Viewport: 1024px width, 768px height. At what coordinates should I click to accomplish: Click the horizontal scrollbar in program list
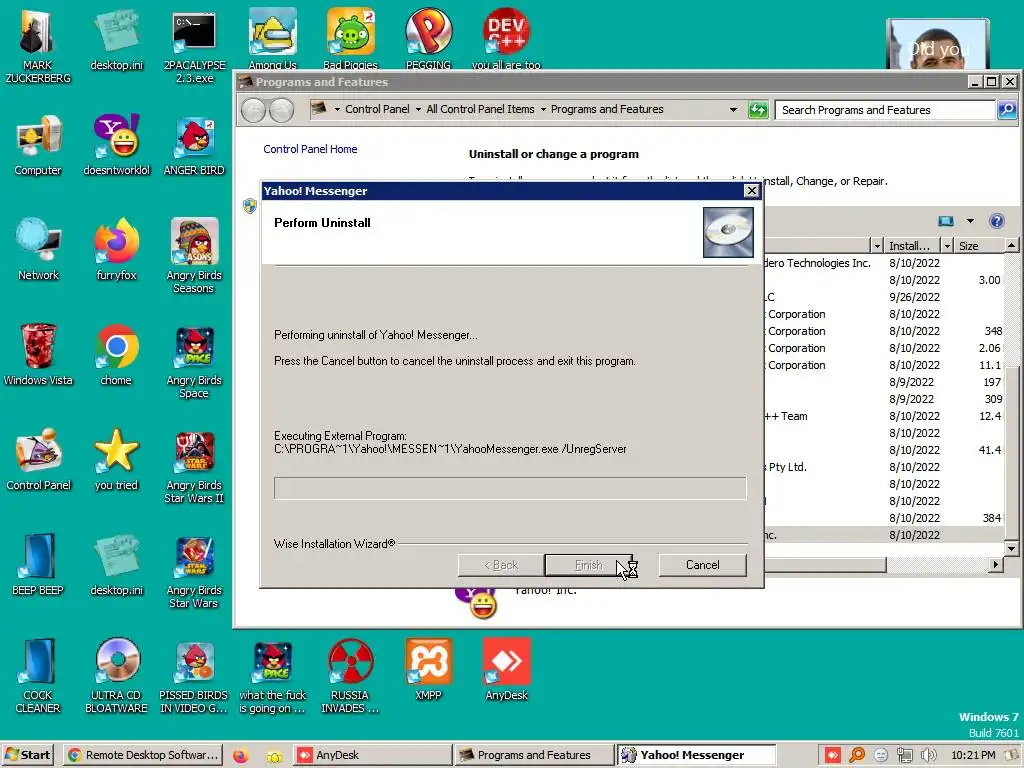point(825,564)
